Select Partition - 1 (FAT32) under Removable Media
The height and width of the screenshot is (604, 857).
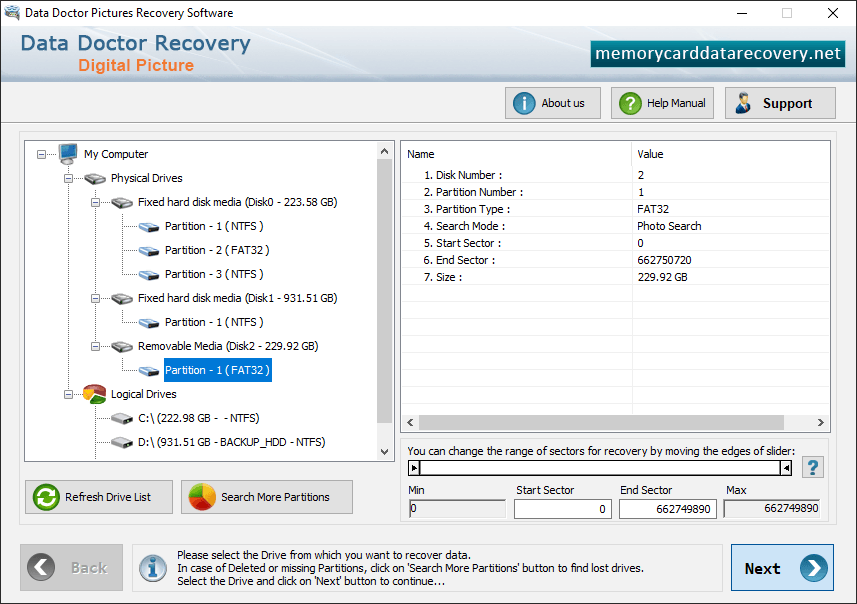click(x=218, y=370)
